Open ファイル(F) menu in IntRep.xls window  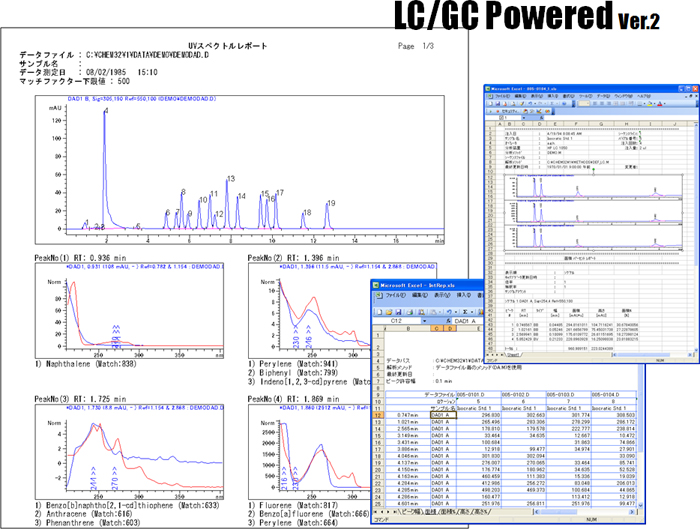pos(396,295)
